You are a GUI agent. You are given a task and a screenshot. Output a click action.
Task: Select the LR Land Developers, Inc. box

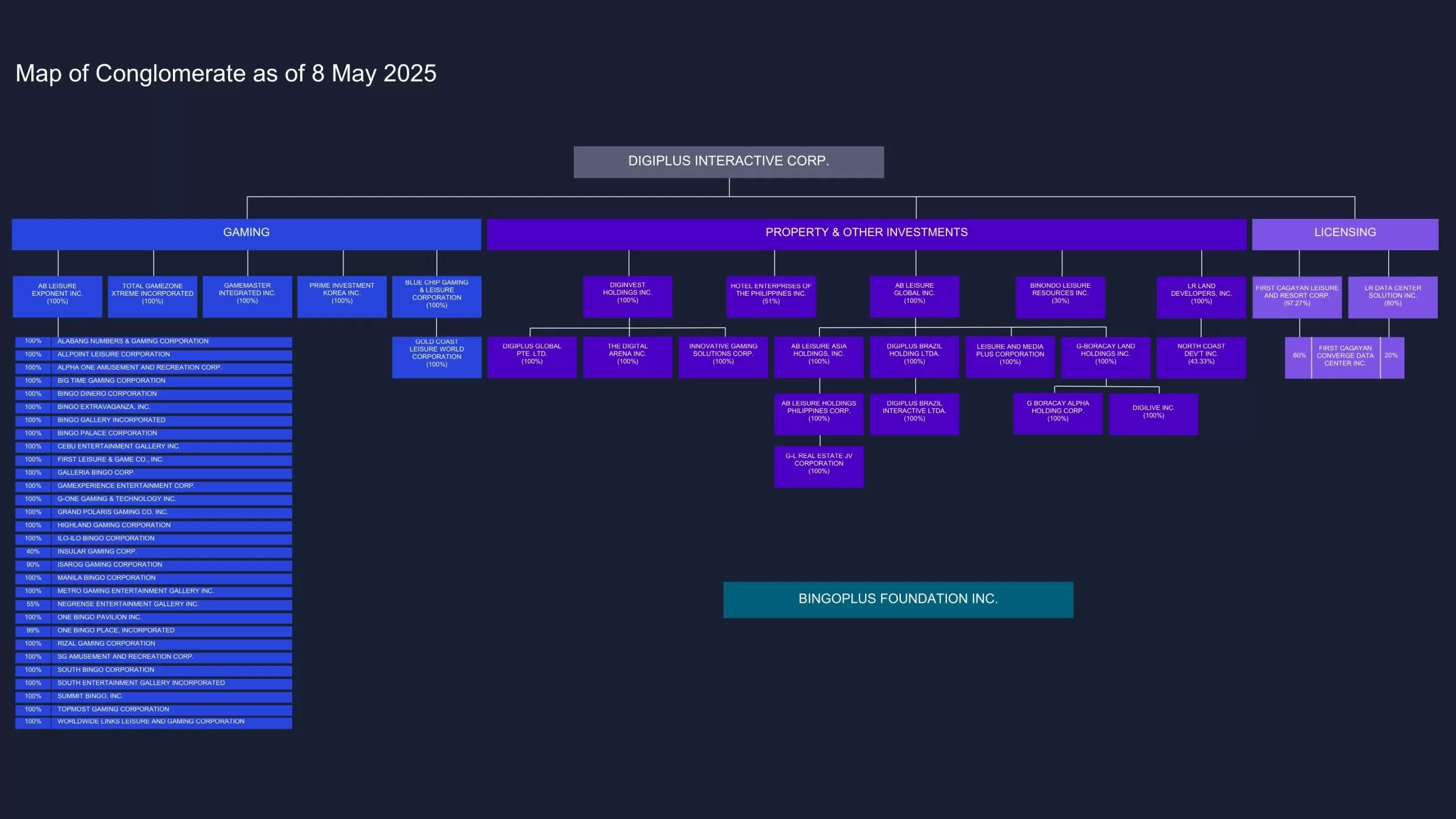point(1201,297)
